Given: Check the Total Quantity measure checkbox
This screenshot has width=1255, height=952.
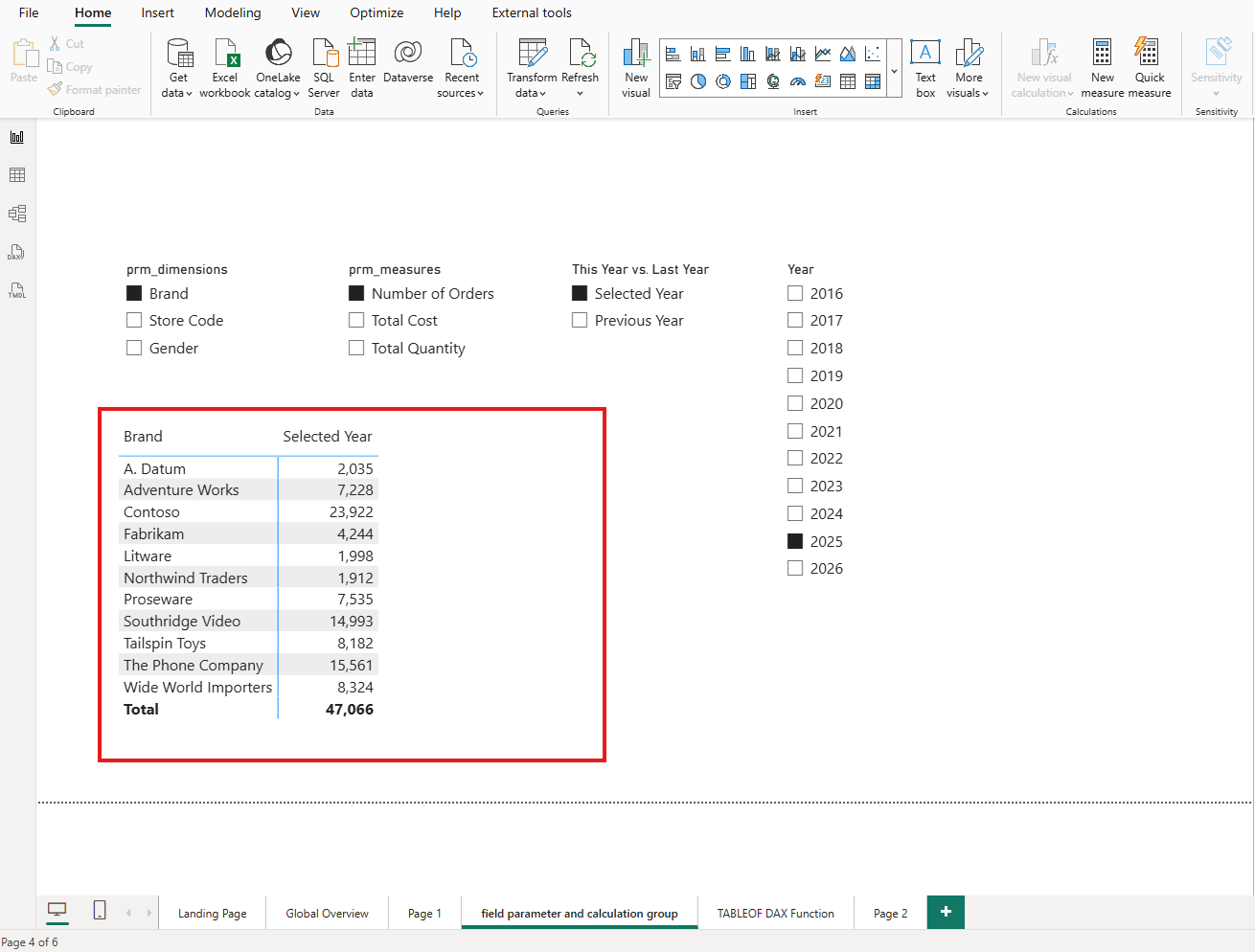Looking at the screenshot, I should click(x=356, y=348).
